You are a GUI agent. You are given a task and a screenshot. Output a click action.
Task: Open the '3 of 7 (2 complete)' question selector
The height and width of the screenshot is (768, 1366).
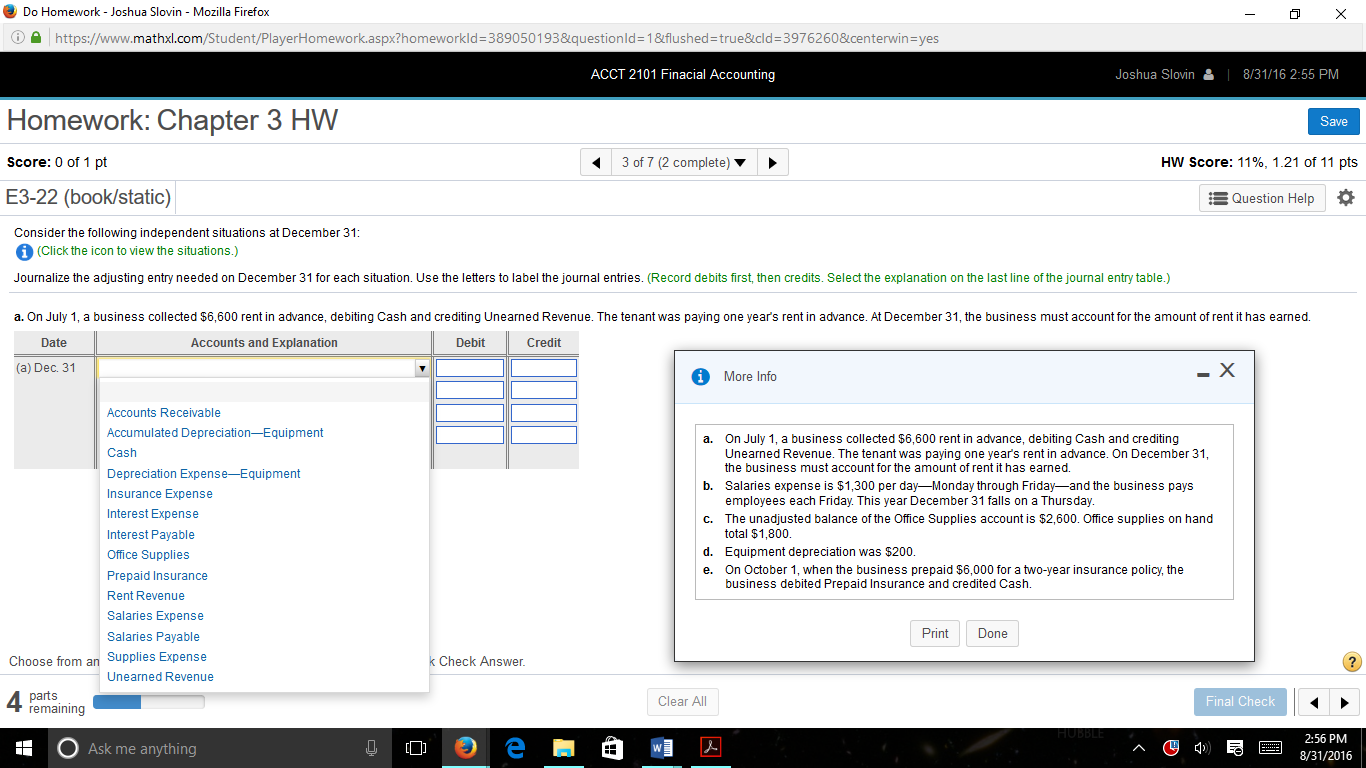point(684,161)
